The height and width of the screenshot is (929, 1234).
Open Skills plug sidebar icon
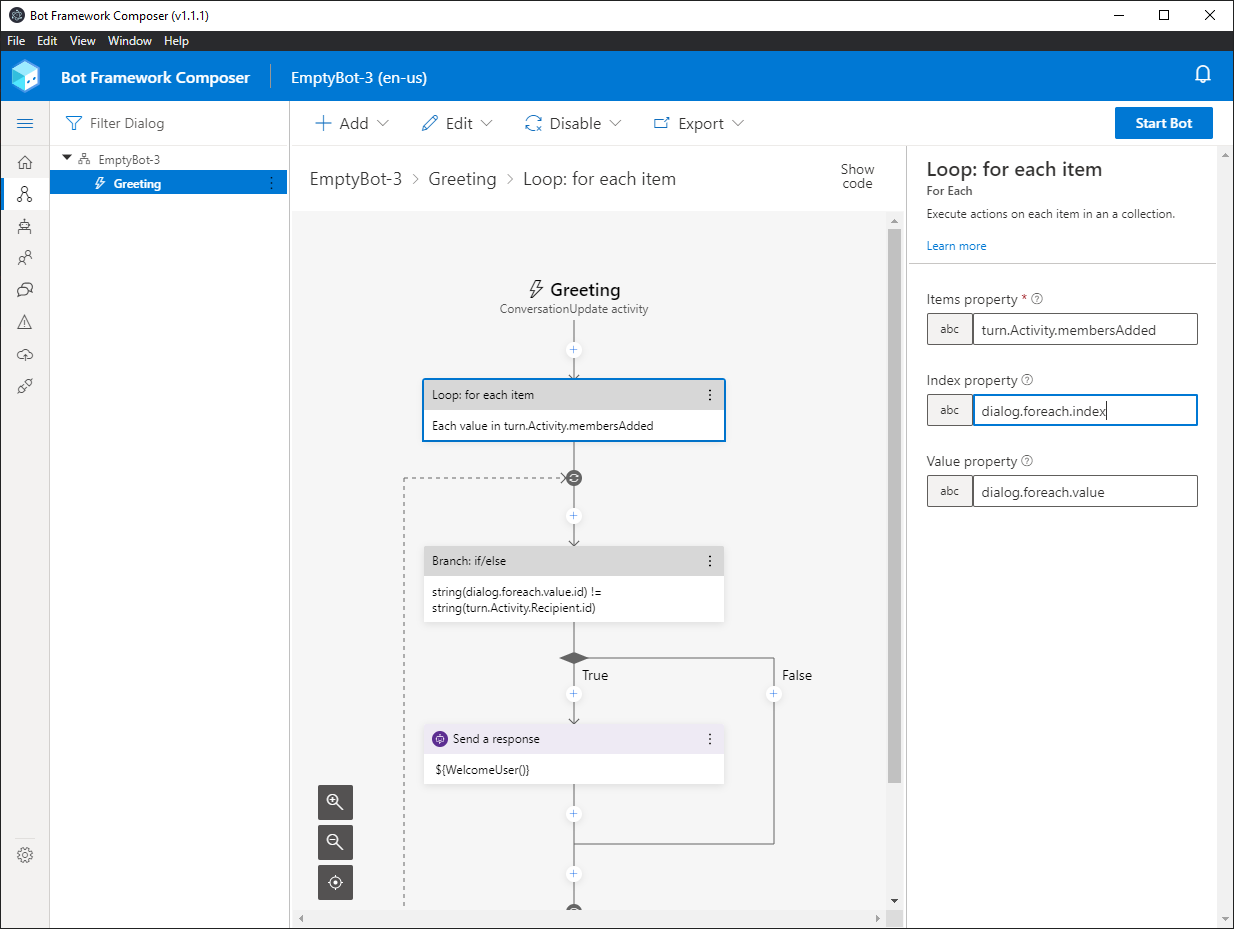[x=25, y=386]
